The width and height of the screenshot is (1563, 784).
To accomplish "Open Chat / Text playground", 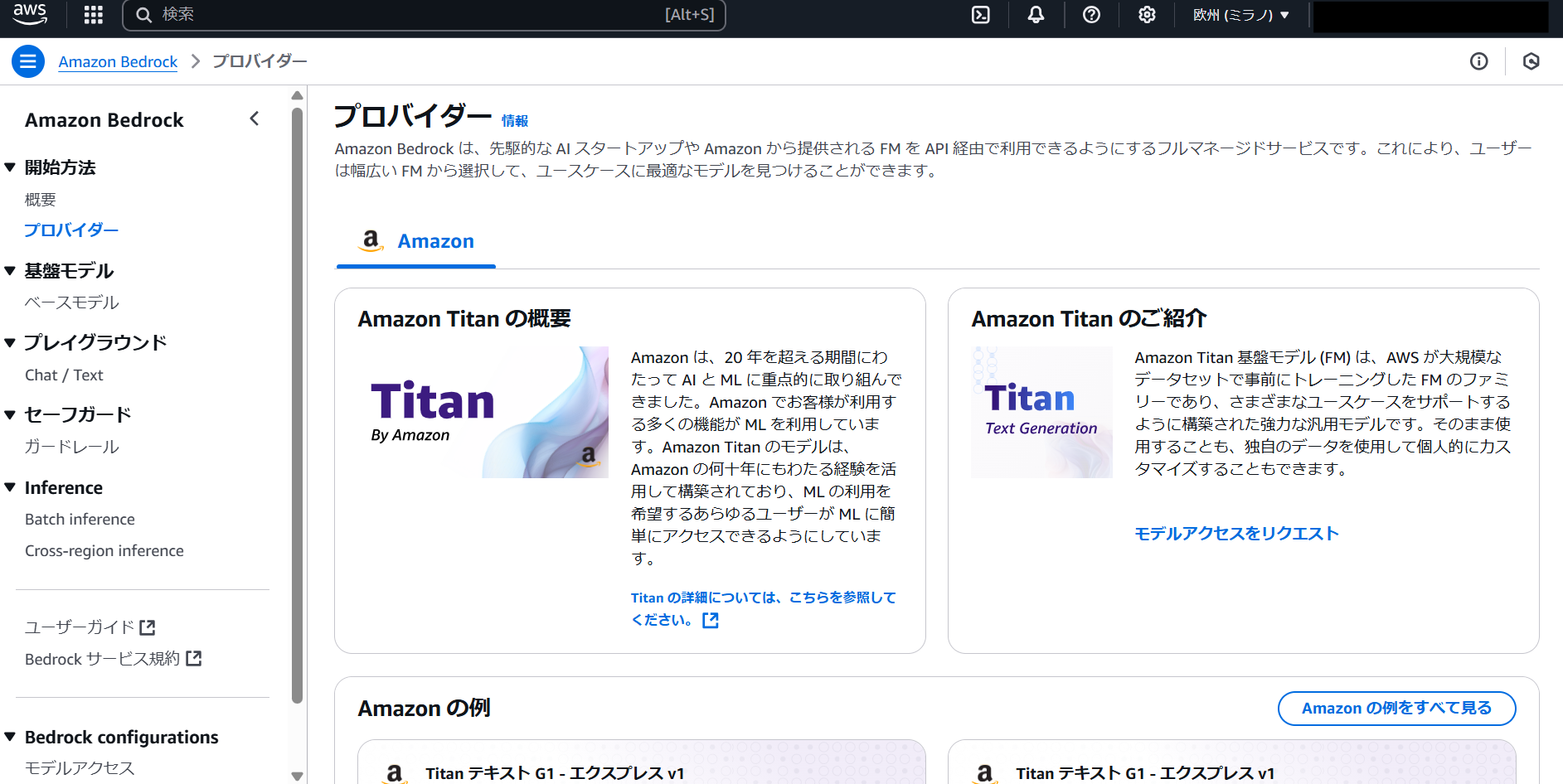I will [64, 375].
